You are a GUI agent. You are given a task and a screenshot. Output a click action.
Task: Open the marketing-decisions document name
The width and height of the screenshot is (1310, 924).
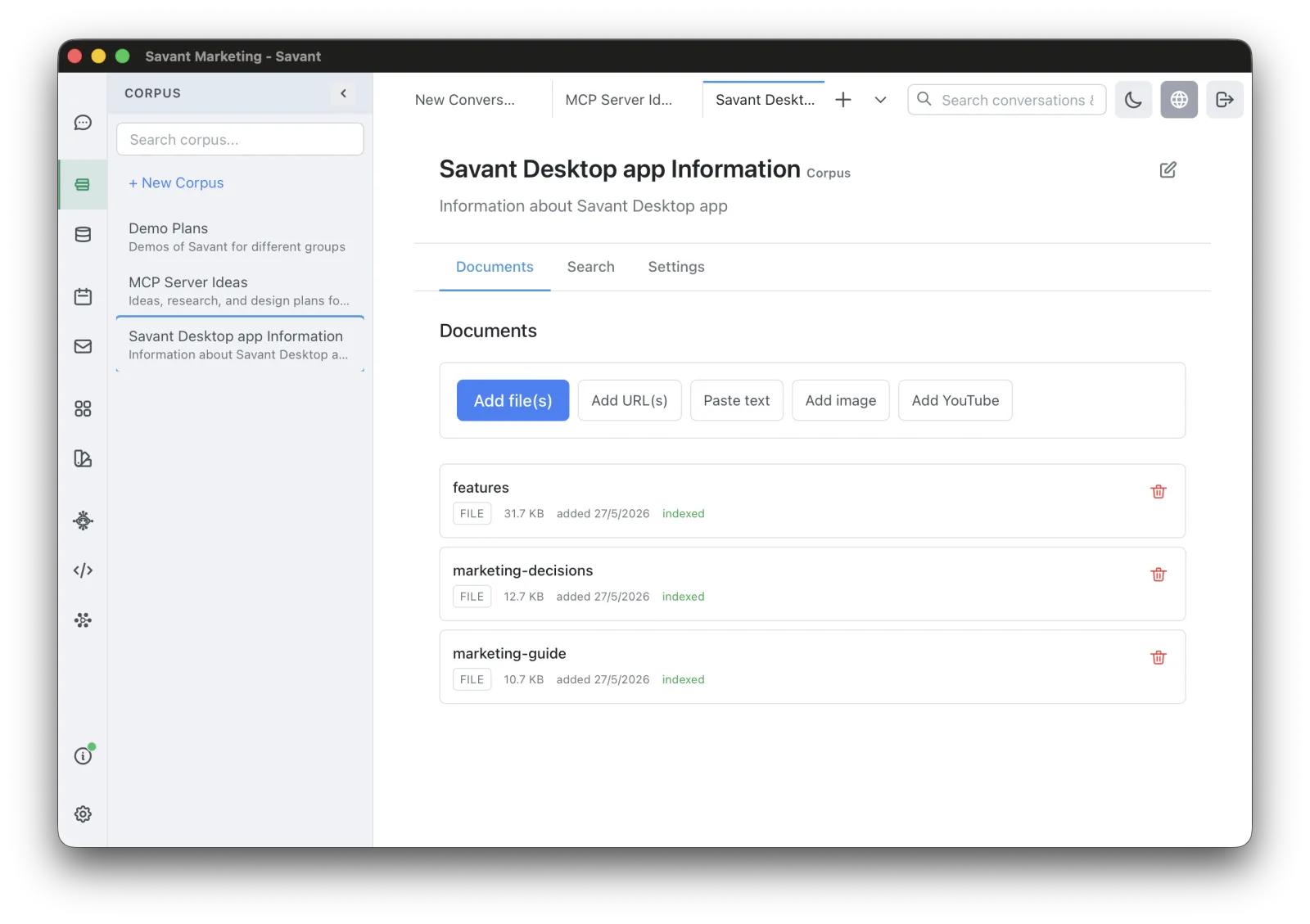pyautogui.click(x=522, y=570)
